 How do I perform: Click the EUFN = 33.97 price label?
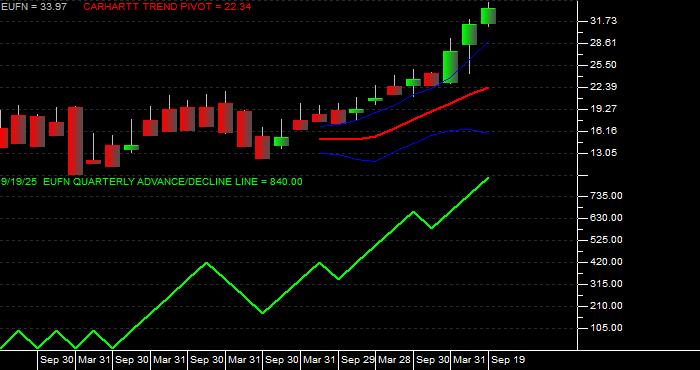click(x=34, y=7)
